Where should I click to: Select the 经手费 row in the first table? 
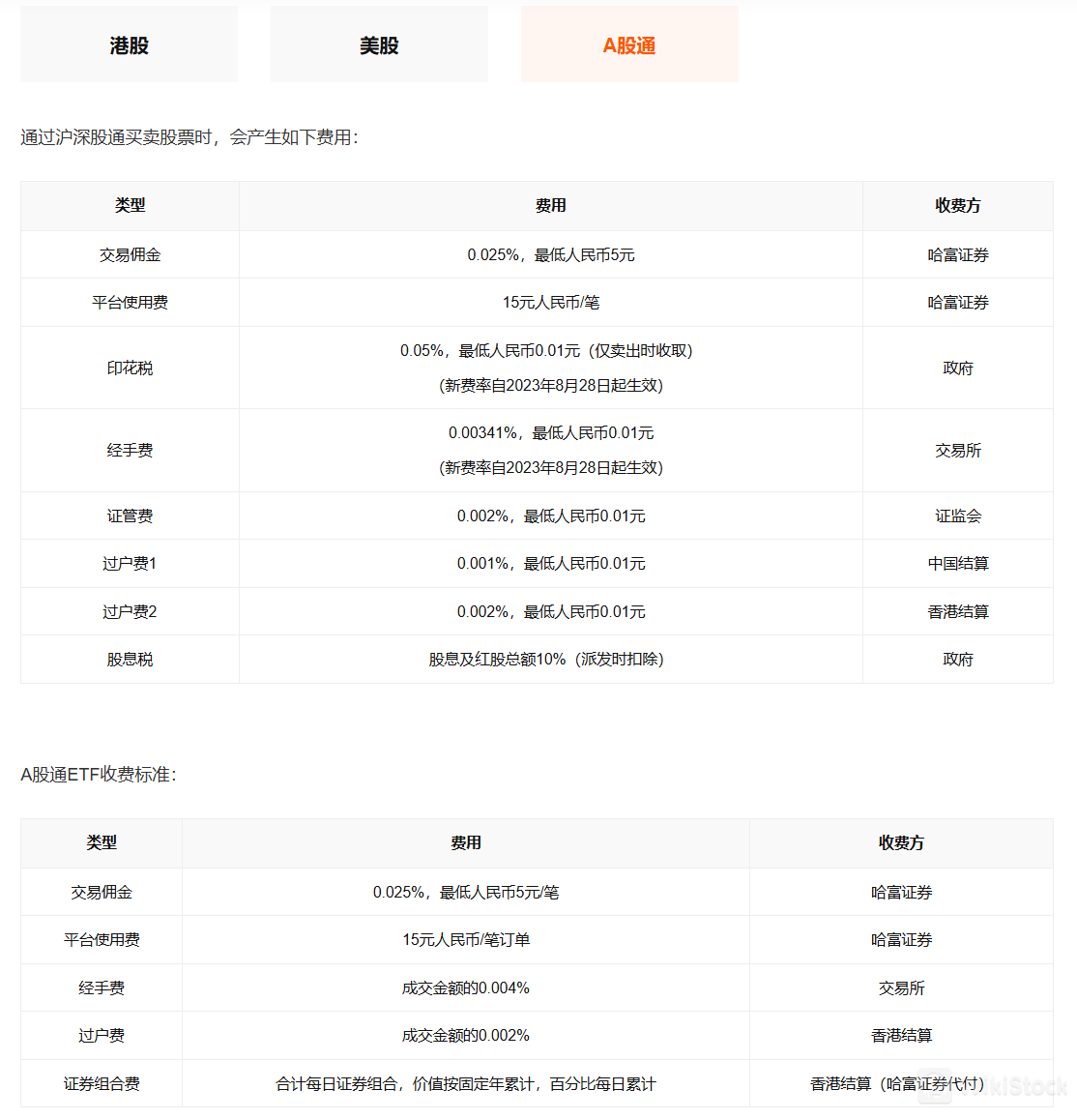pyautogui.click(x=129, y=450)
